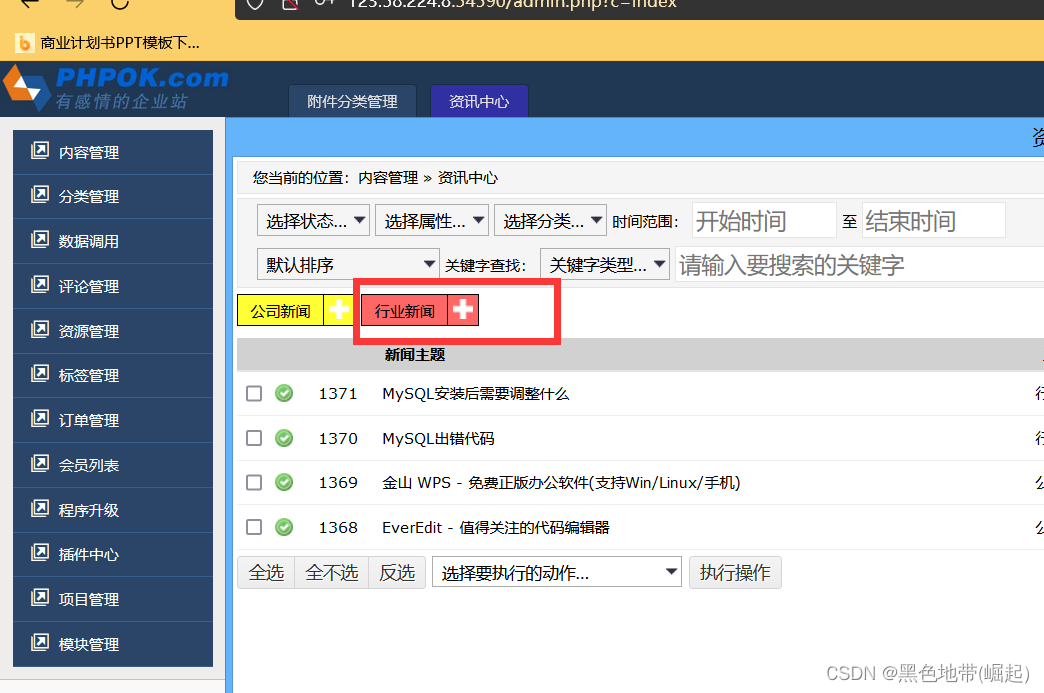The image size is (1044, 693).
Task: Click the green status icon for article 1371
Action: pos(284,393)
